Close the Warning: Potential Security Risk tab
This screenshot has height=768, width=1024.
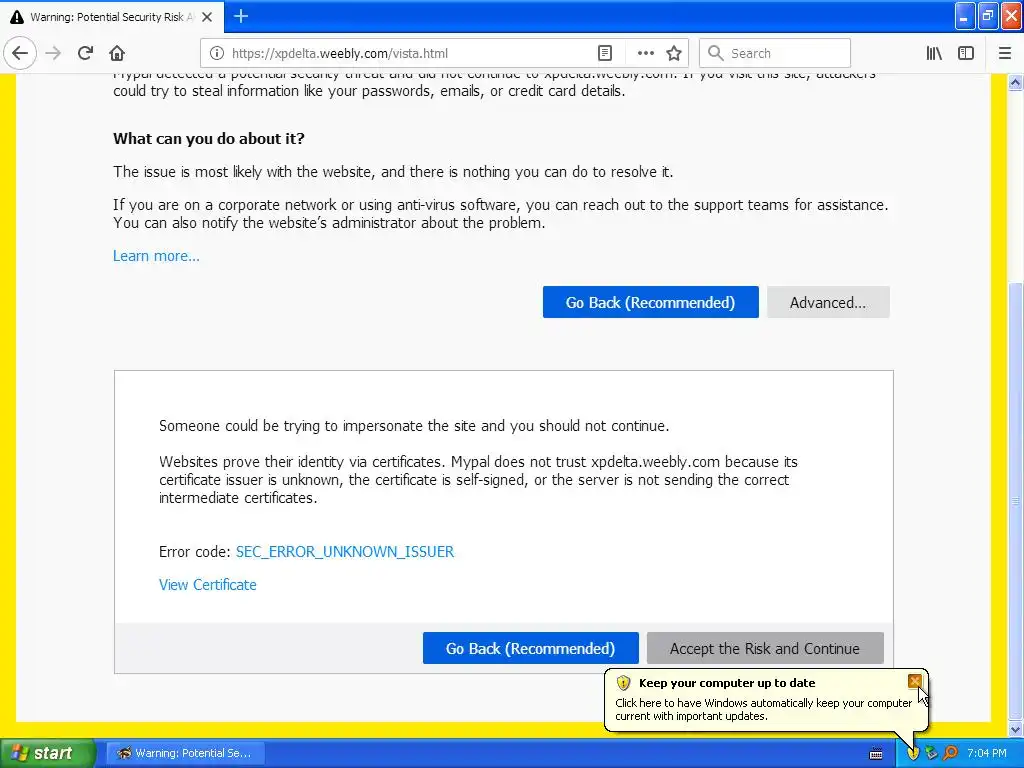coord(207,17)
